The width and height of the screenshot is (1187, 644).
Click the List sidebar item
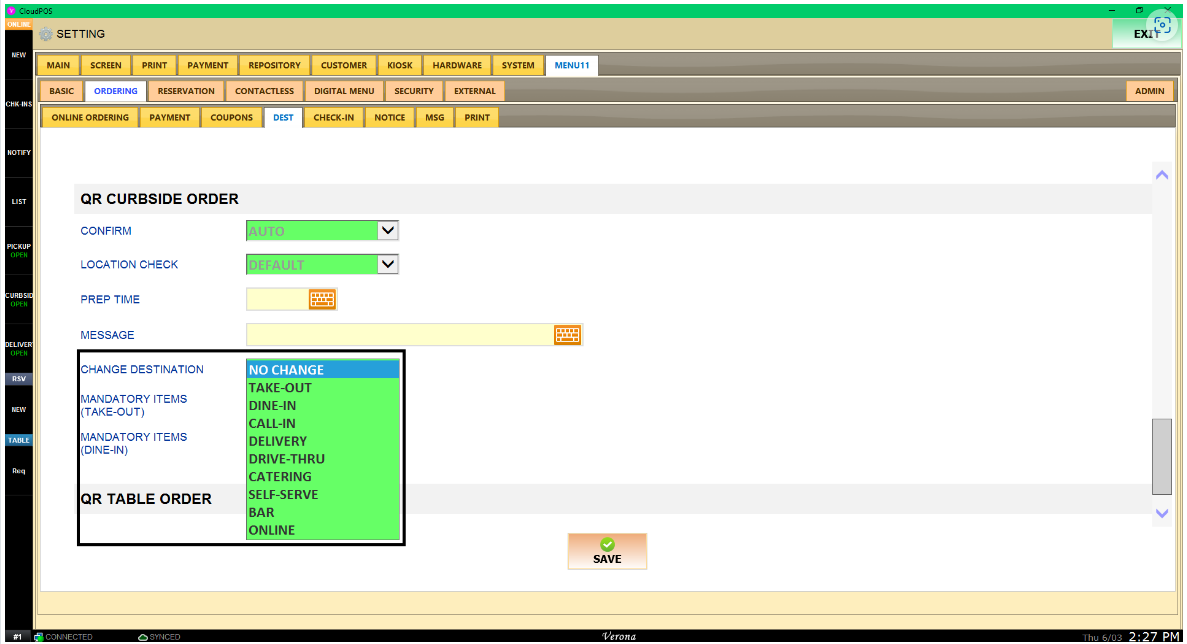pyautogui.click(x=19, y=202)
